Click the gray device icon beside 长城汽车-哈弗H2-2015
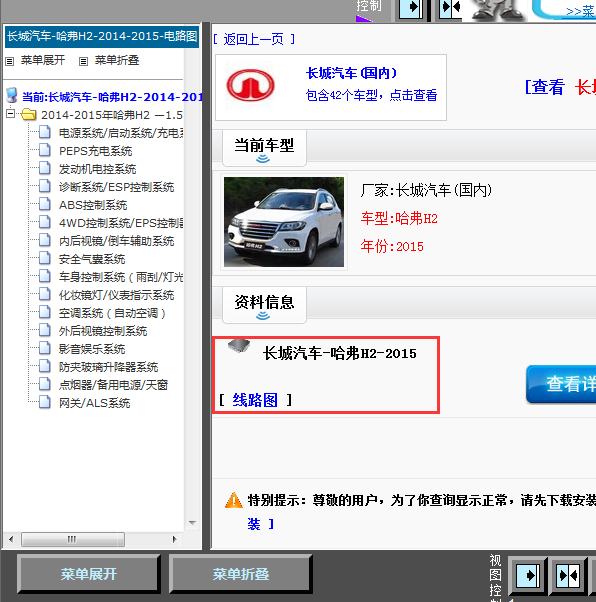The height and width of the screenshot is (602, 596). pos(239,345)
